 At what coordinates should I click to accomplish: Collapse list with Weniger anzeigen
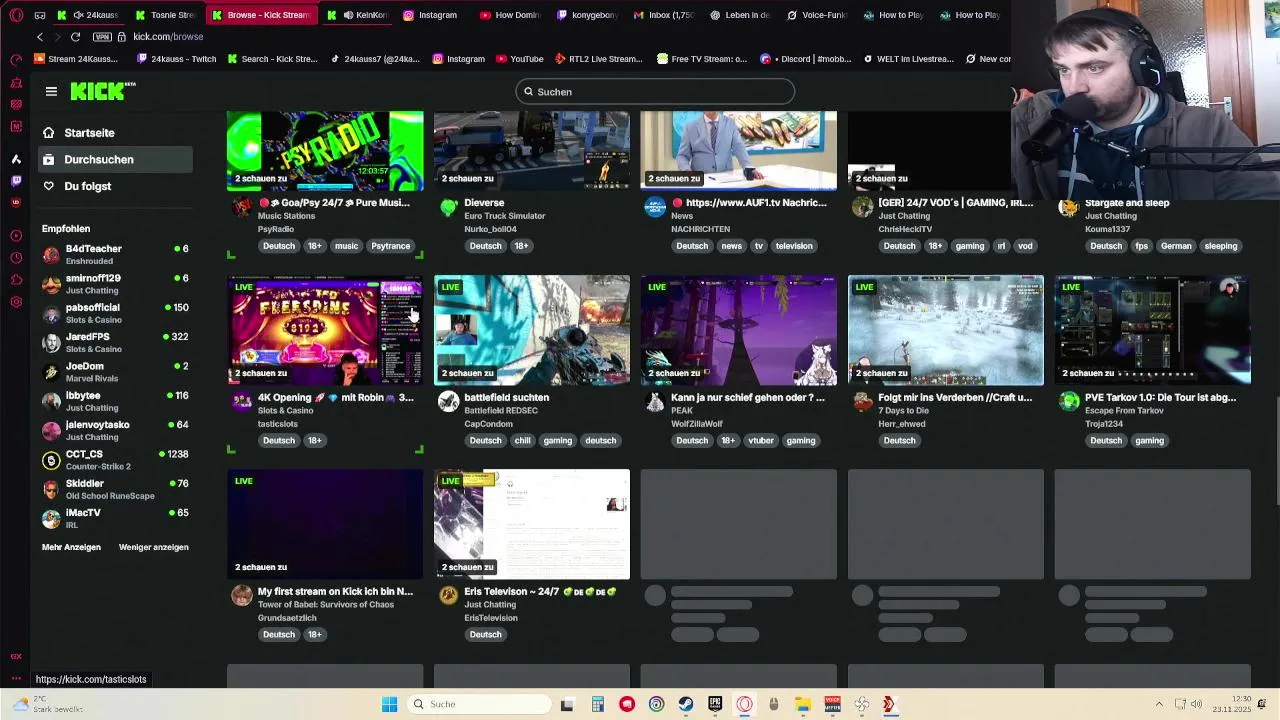click(153, 547)
